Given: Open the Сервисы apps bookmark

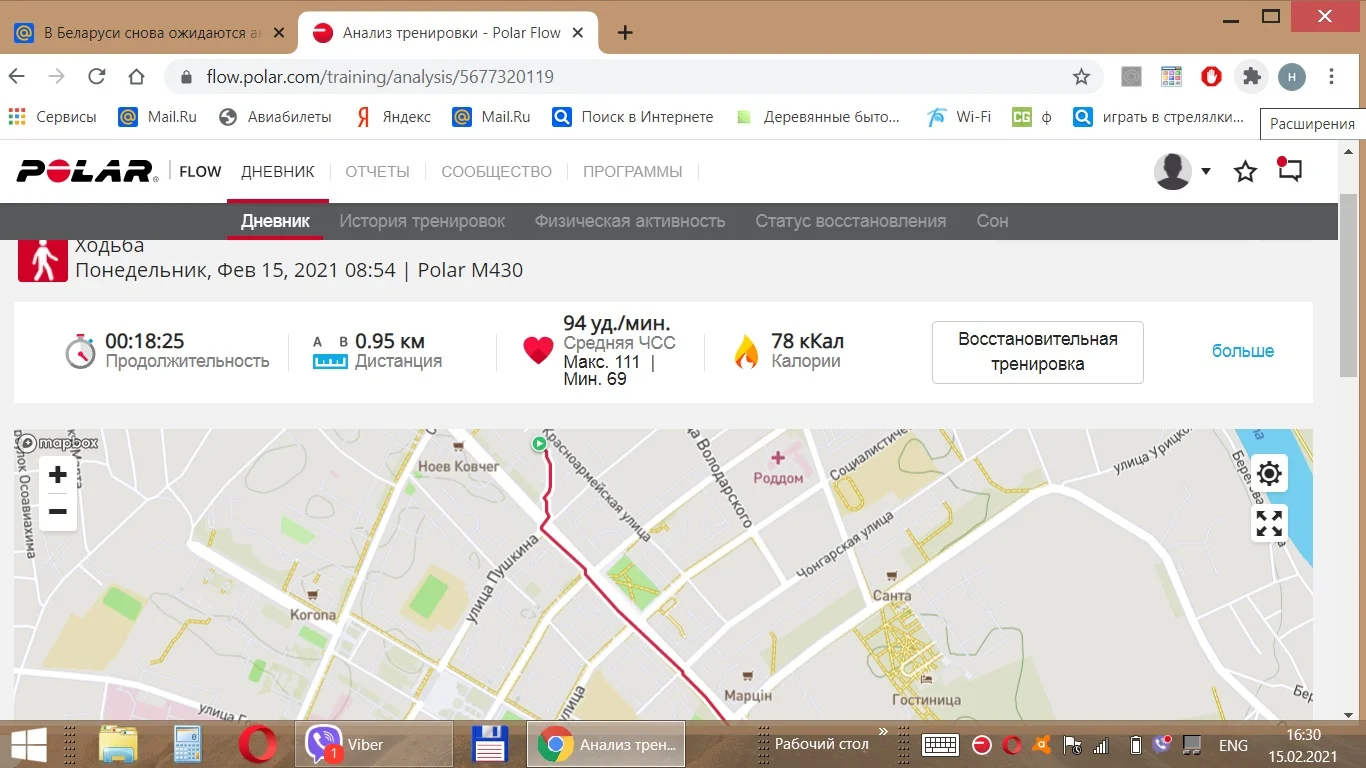Looking at the screenshot, I should point(53,117).
